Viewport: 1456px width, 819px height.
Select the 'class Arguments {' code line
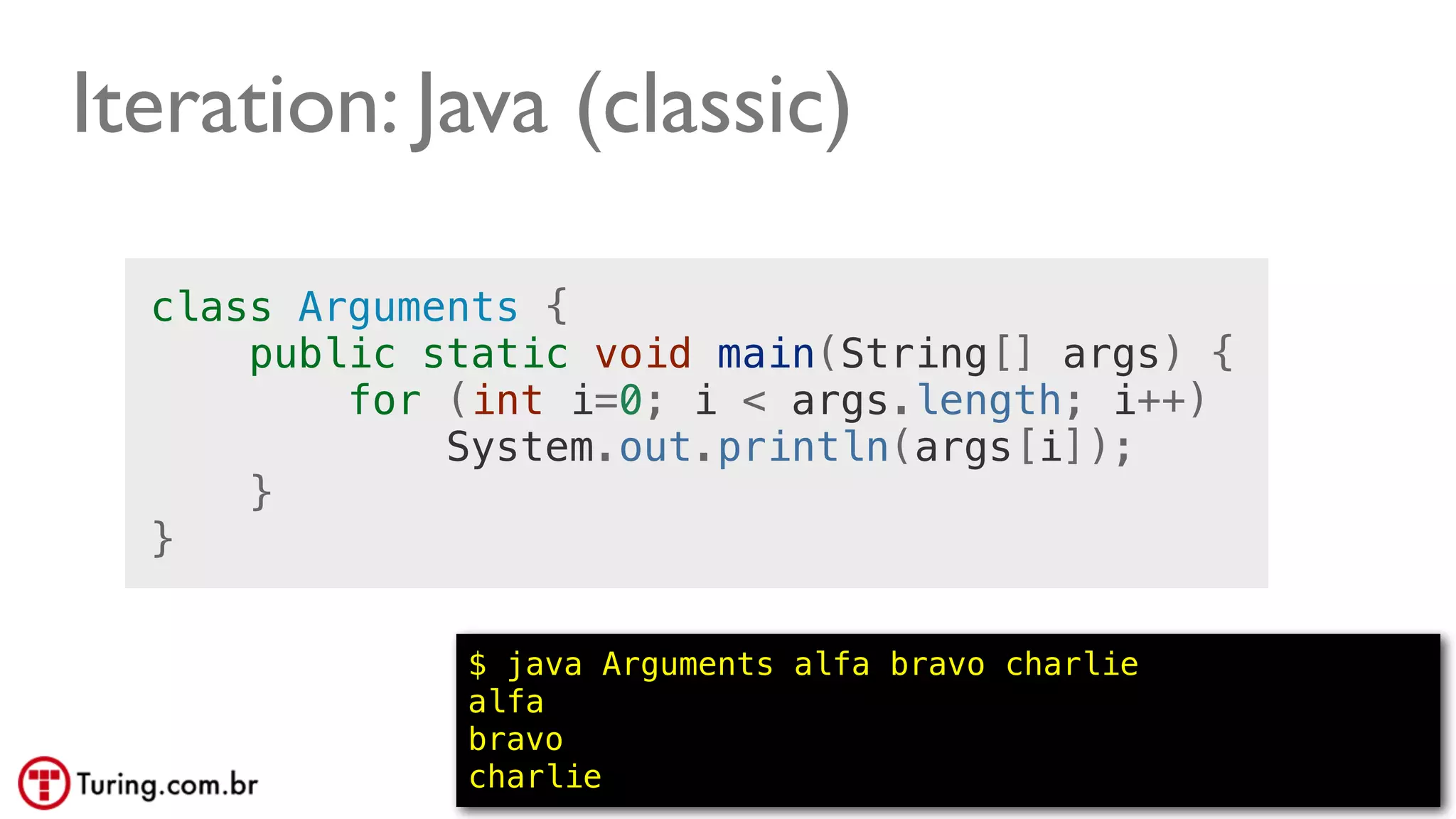click(x=360, y=307)
